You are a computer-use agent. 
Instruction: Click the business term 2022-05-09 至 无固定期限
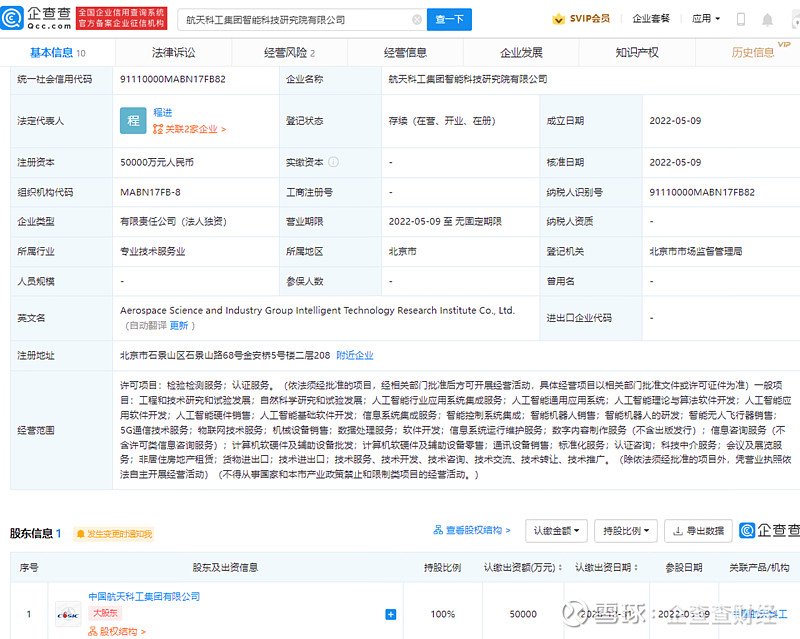coord(445,222)
